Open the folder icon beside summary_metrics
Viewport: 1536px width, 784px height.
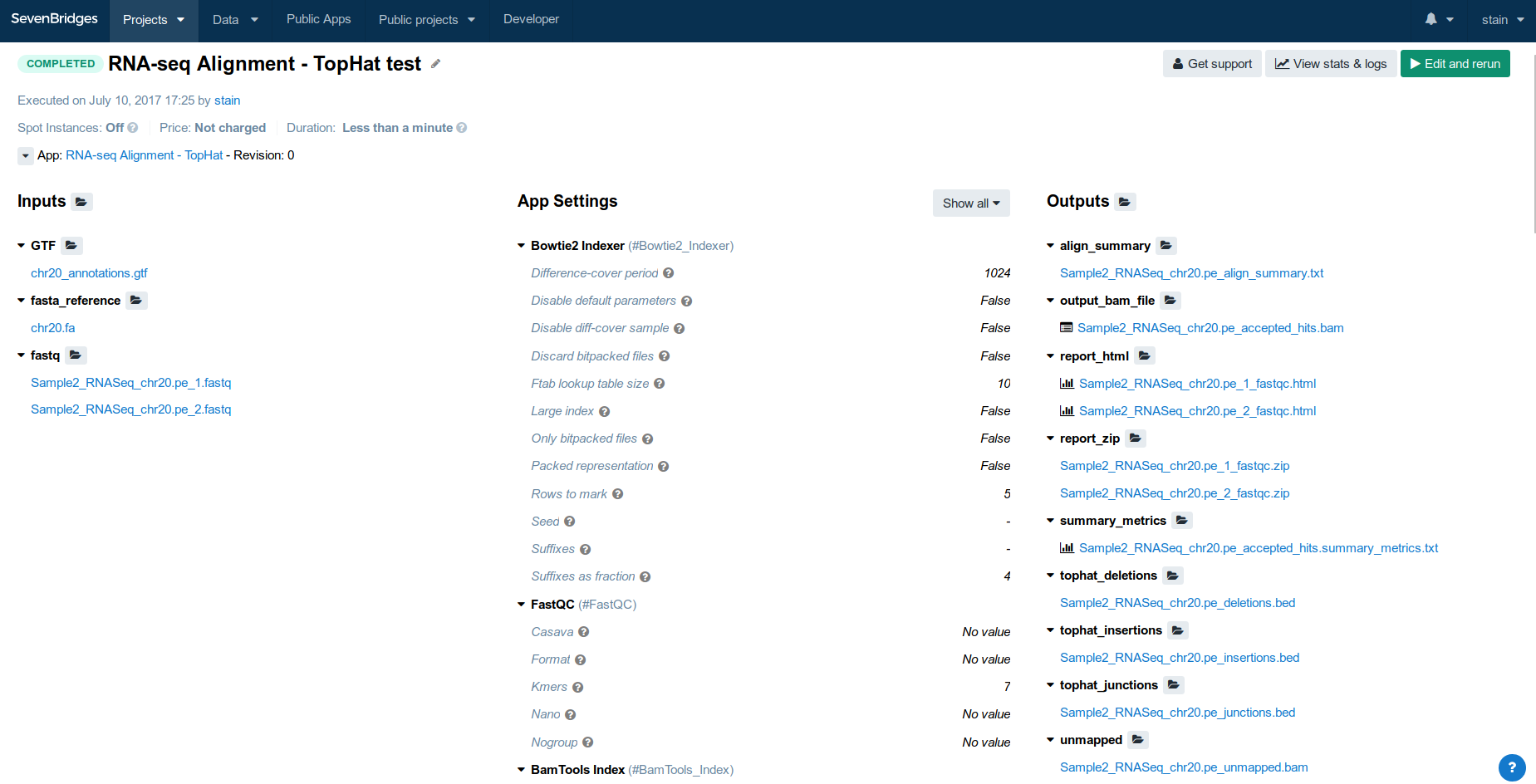pyautogui.click(x=1182, y=521)
